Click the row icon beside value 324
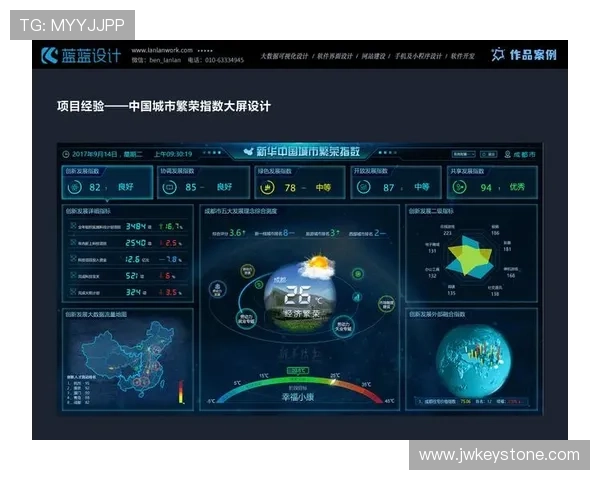This screenshot has height=480, width=600. pos(73,292)
